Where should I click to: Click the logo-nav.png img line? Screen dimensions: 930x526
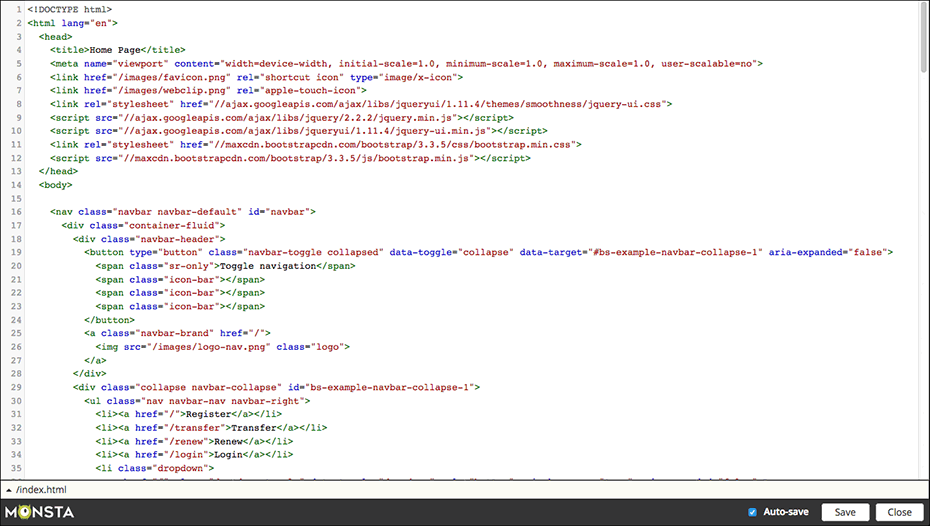click(x=222, y=346)
